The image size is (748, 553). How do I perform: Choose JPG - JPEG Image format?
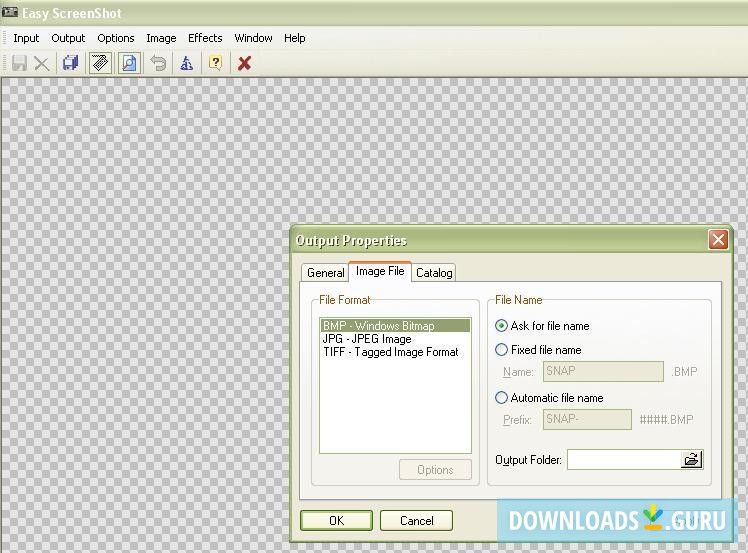(x=395, y=339)
